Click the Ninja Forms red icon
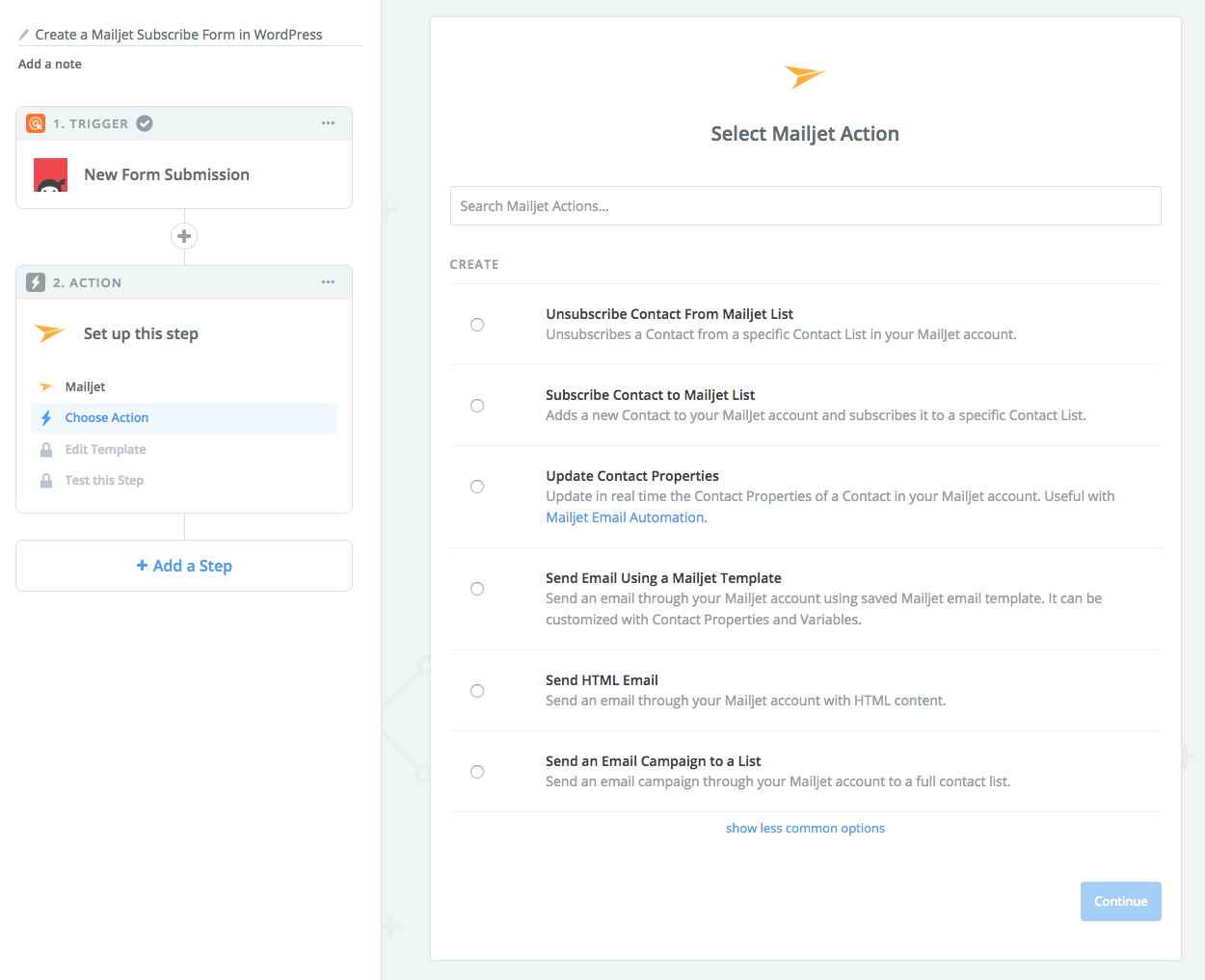 [x=51, y=174]
